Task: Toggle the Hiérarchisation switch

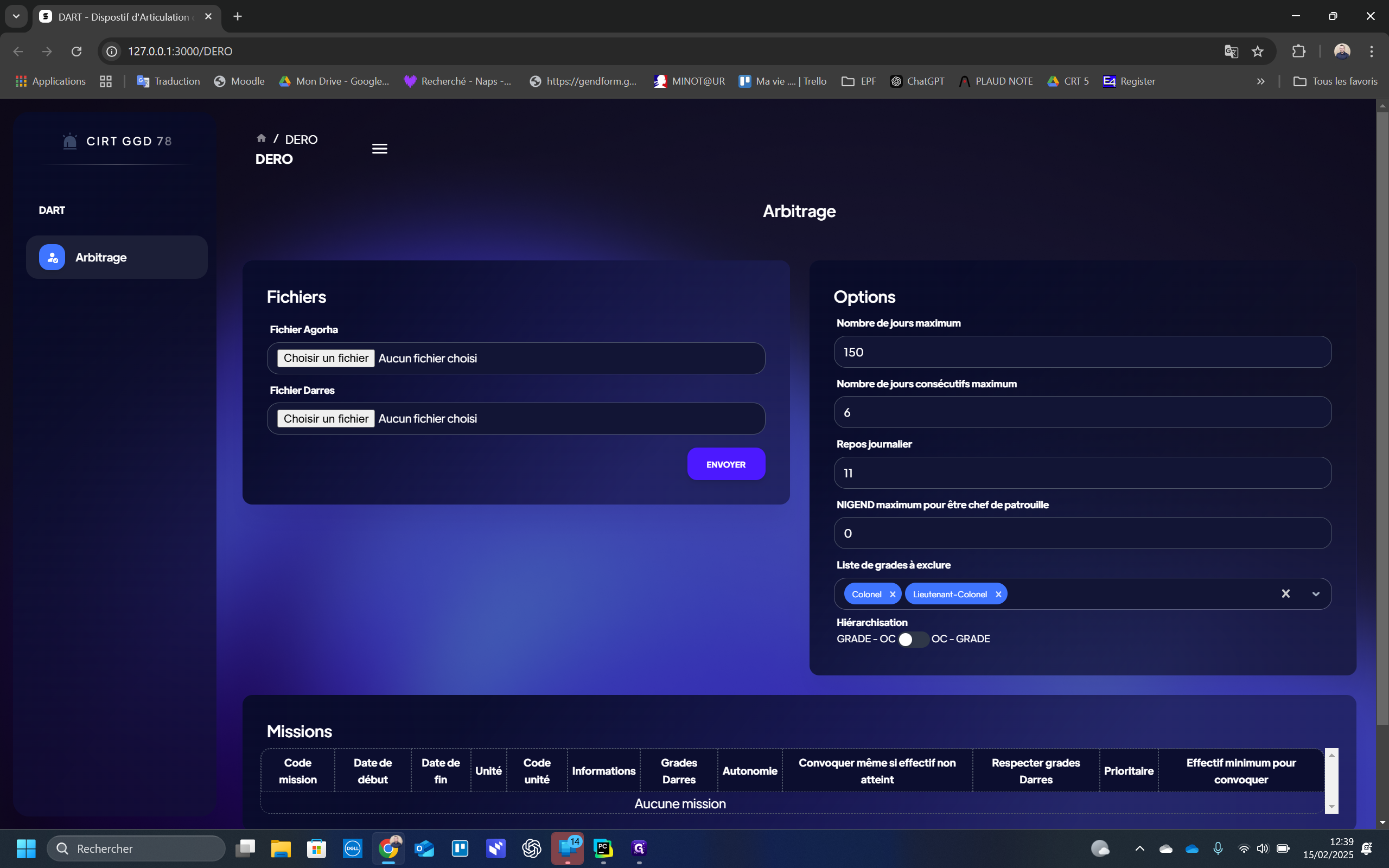Action: click(913, 639)
